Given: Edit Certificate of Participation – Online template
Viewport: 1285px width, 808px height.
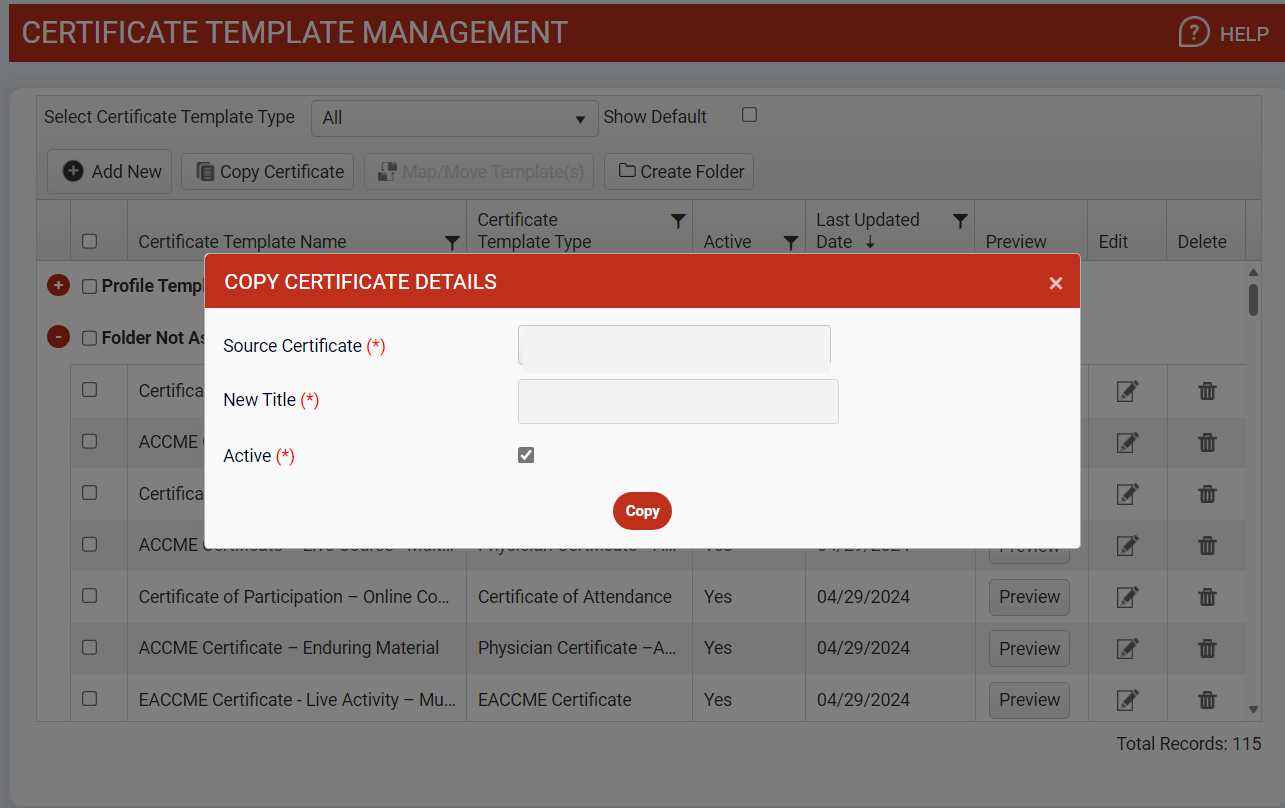Looking at the screenshot, I should (1127, 597).
